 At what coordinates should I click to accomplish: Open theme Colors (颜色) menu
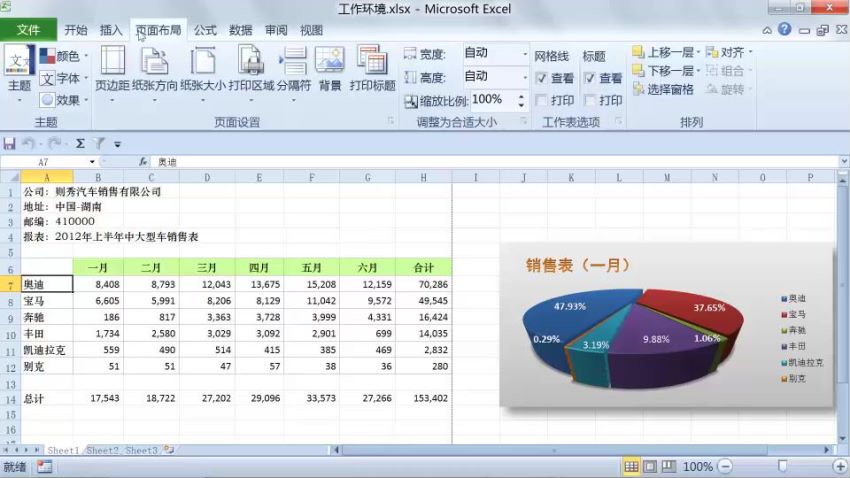point(63,56)
